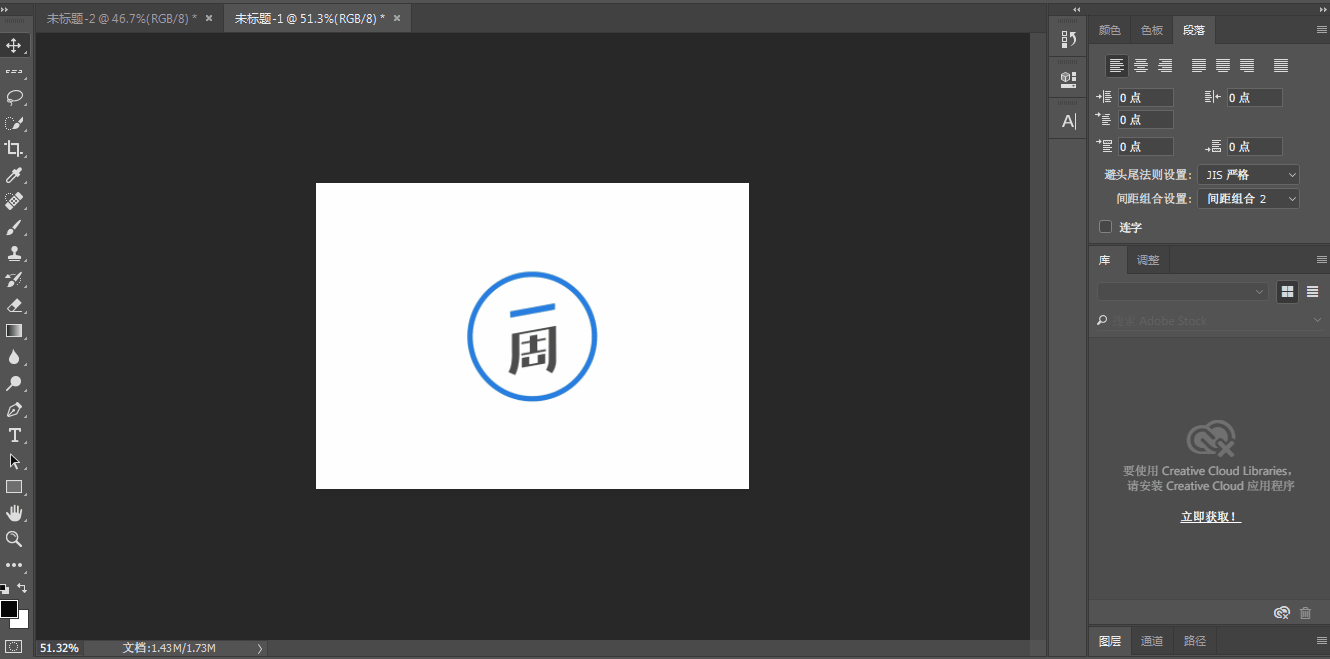This screenshot has width=1330, height=659.
Task: Expand the Adobe Stock search options chevron
Action: (1317, 321)
